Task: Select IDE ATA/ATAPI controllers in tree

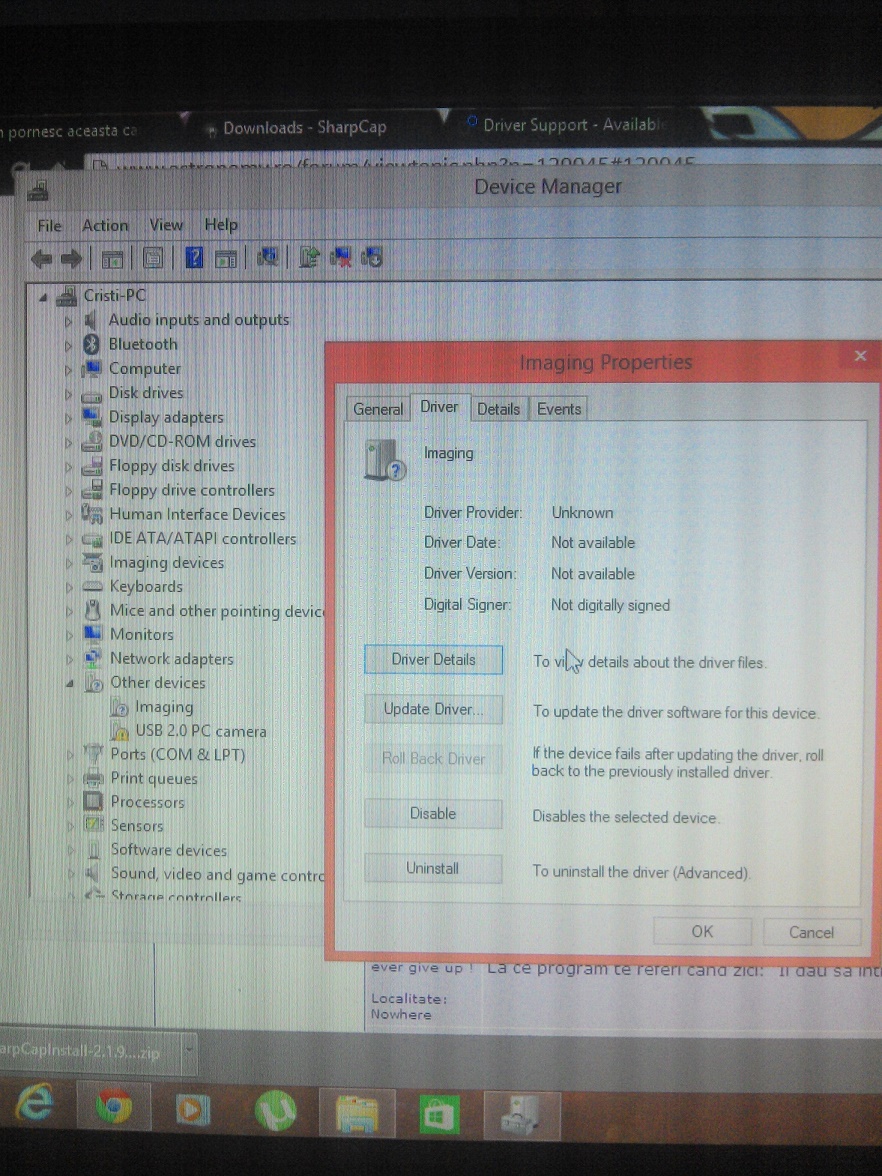Action: pos(202,538)
